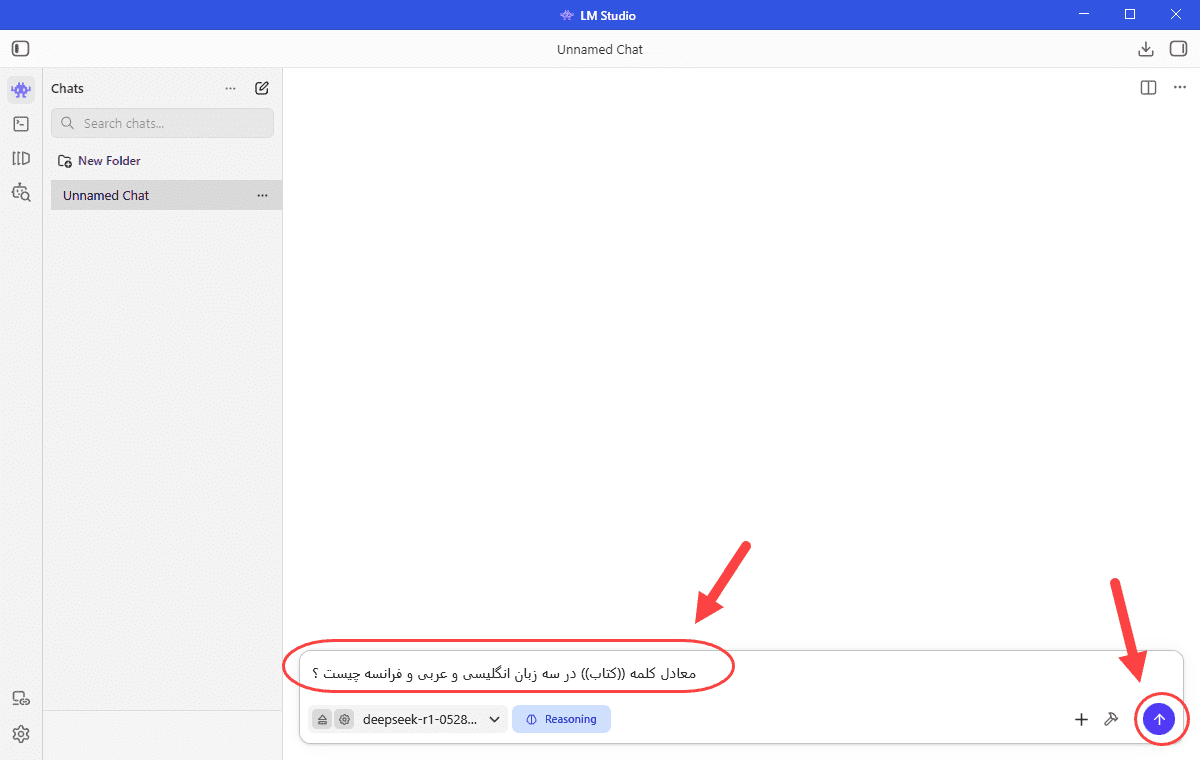
Task: Open the downloads icon in top bar
Action: click(1147, 49)
